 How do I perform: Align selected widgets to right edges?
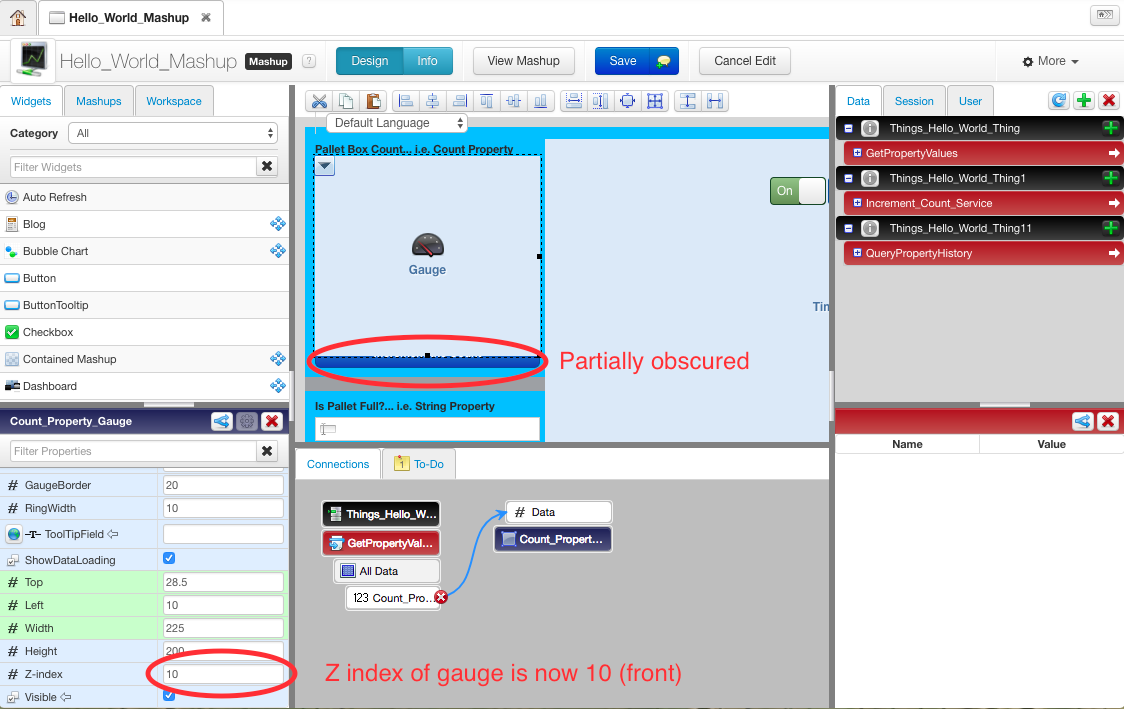tap(459, 101)
